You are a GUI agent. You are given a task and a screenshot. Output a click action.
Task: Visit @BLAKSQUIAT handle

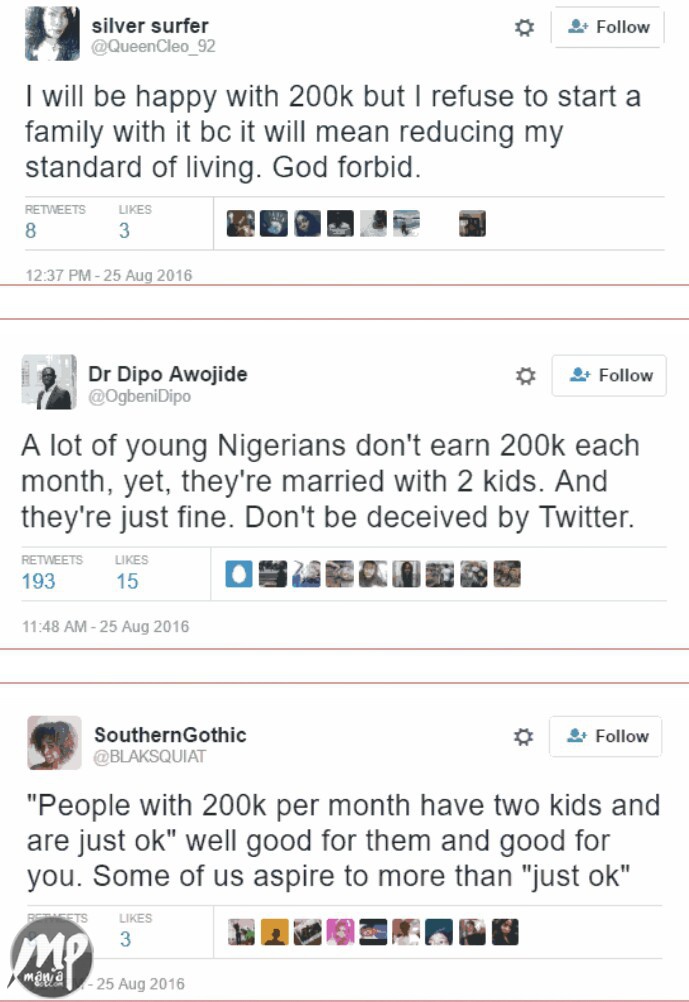point(149,756)
